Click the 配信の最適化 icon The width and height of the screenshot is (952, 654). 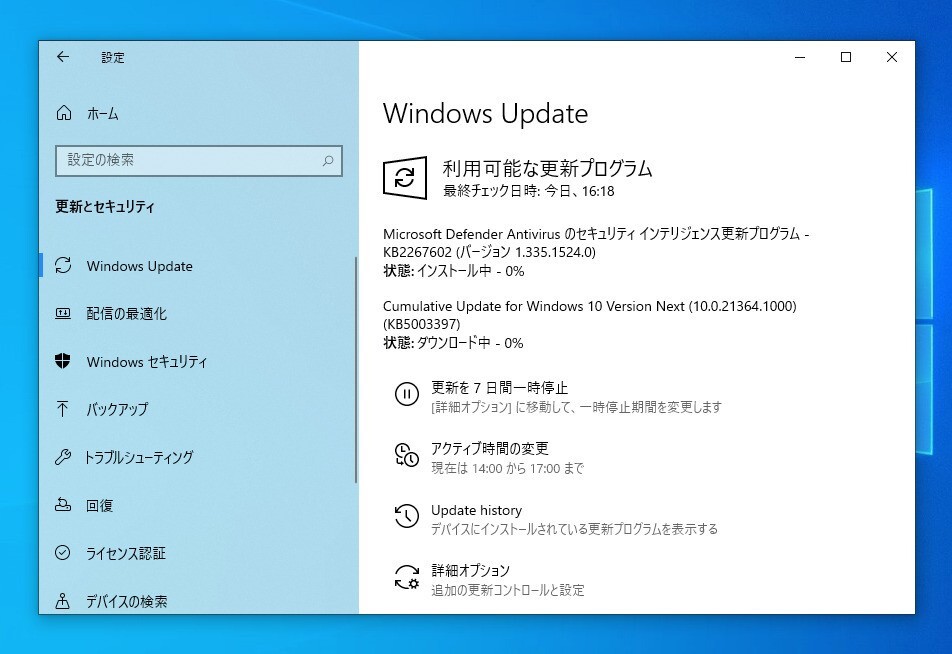(63, 313)
